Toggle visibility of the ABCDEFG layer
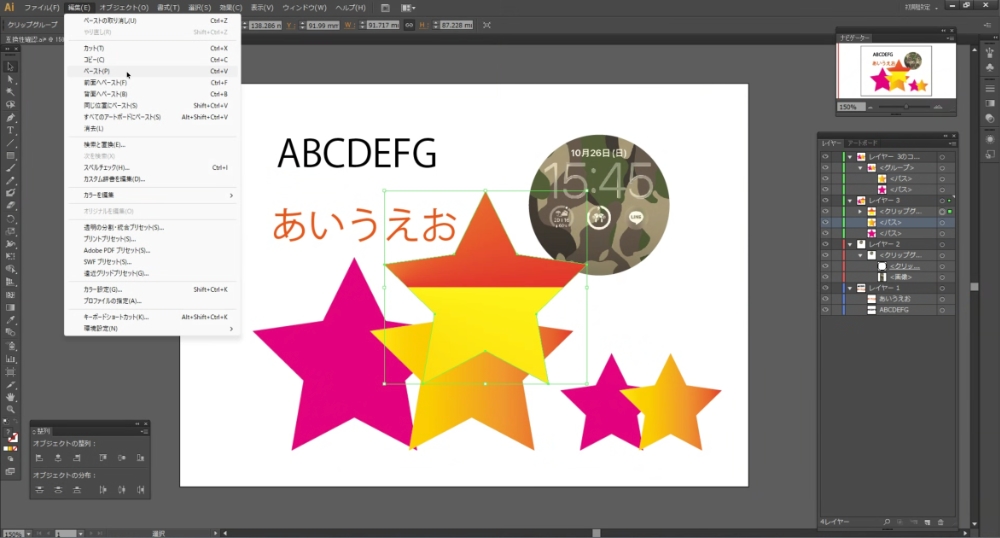Image resolution: width=1000 pixels, height=538 pixels. [825, 310]
